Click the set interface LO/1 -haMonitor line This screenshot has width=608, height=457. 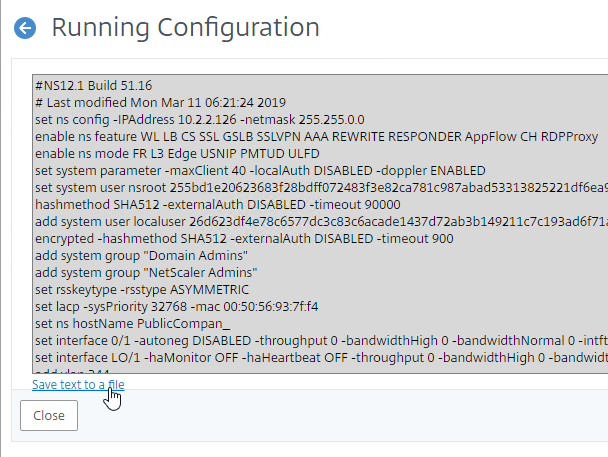point(321,358)
